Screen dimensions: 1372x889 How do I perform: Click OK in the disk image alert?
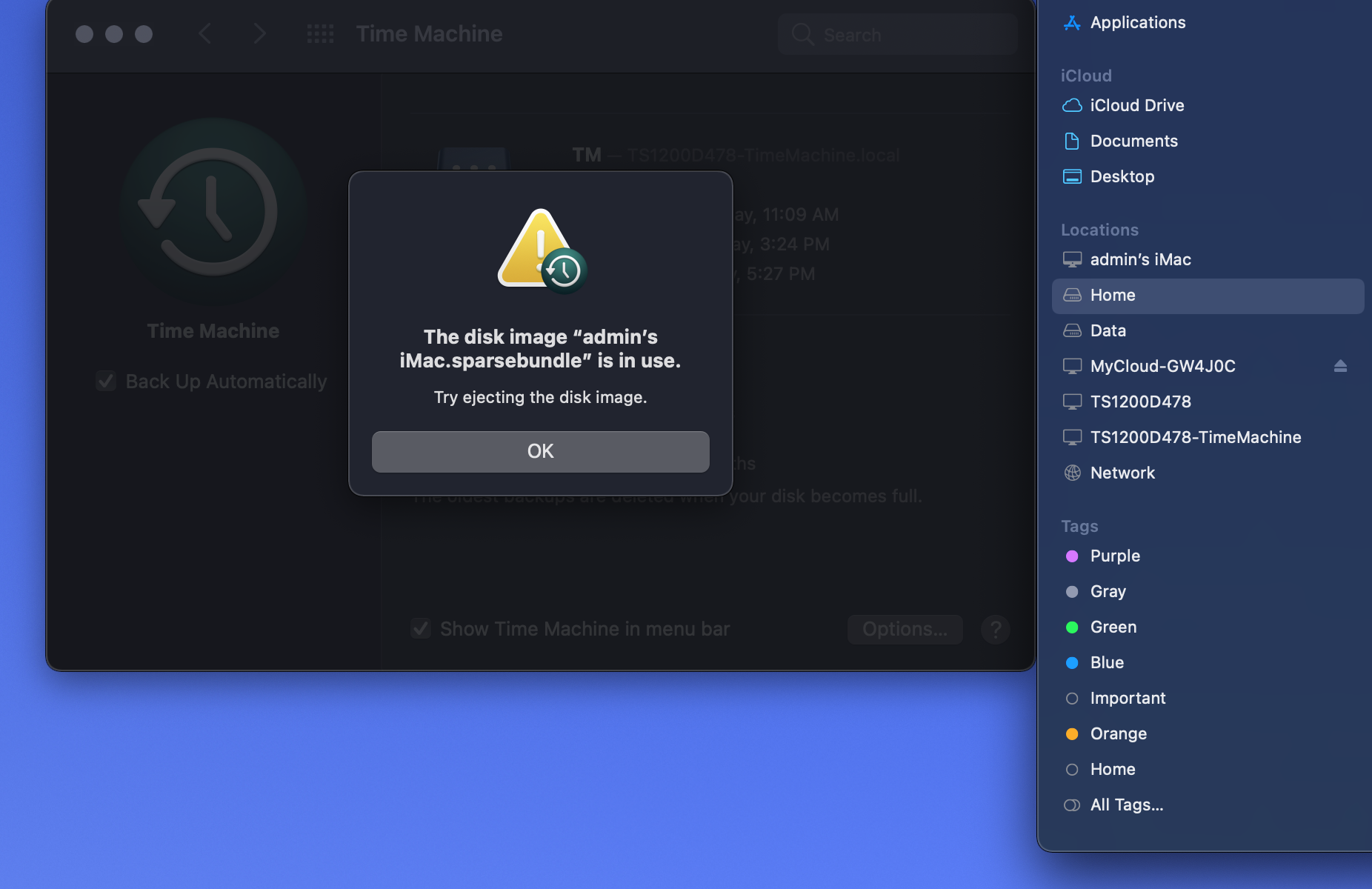tap(540, 451)
